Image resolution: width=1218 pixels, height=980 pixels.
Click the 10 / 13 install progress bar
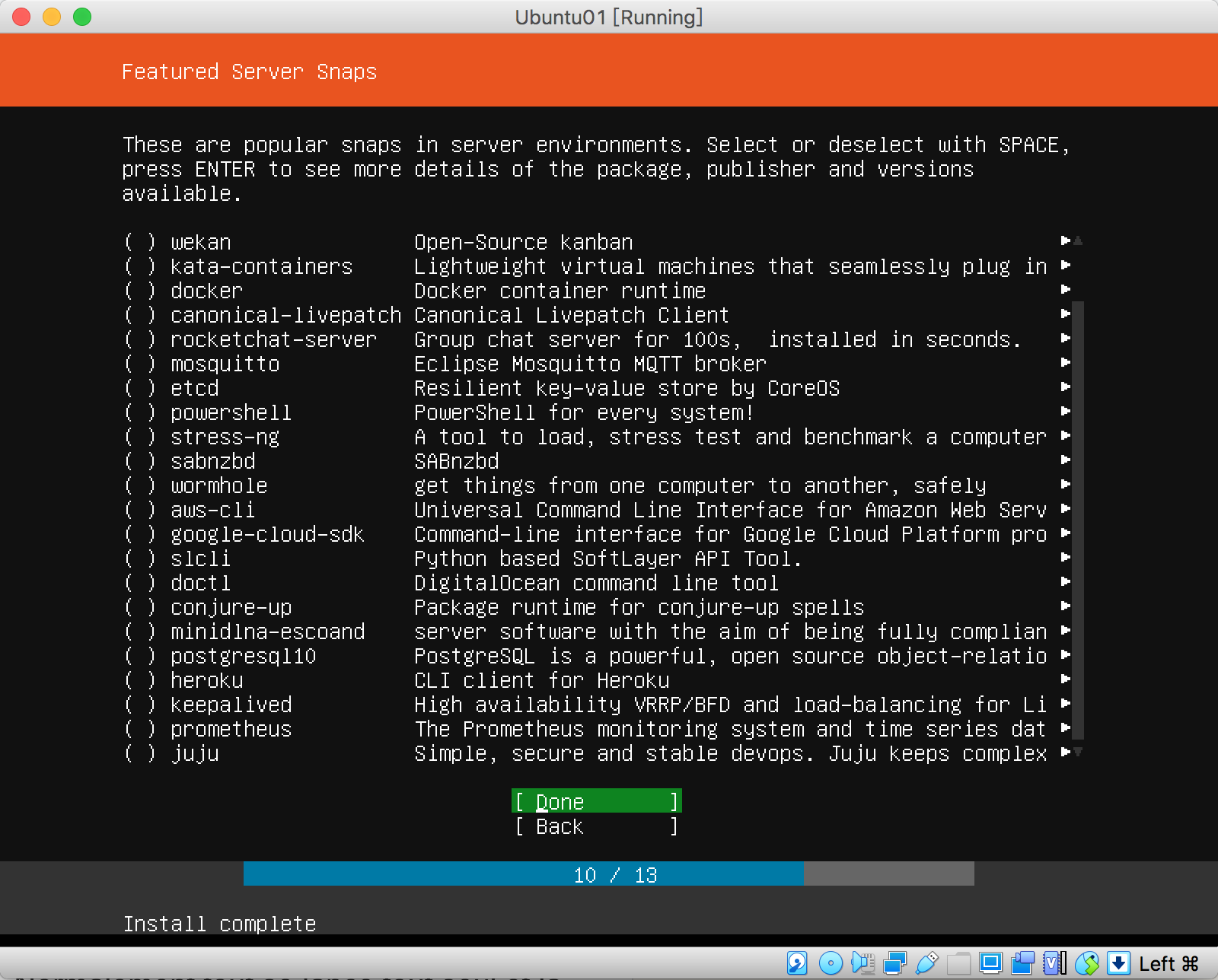[609, 873]
